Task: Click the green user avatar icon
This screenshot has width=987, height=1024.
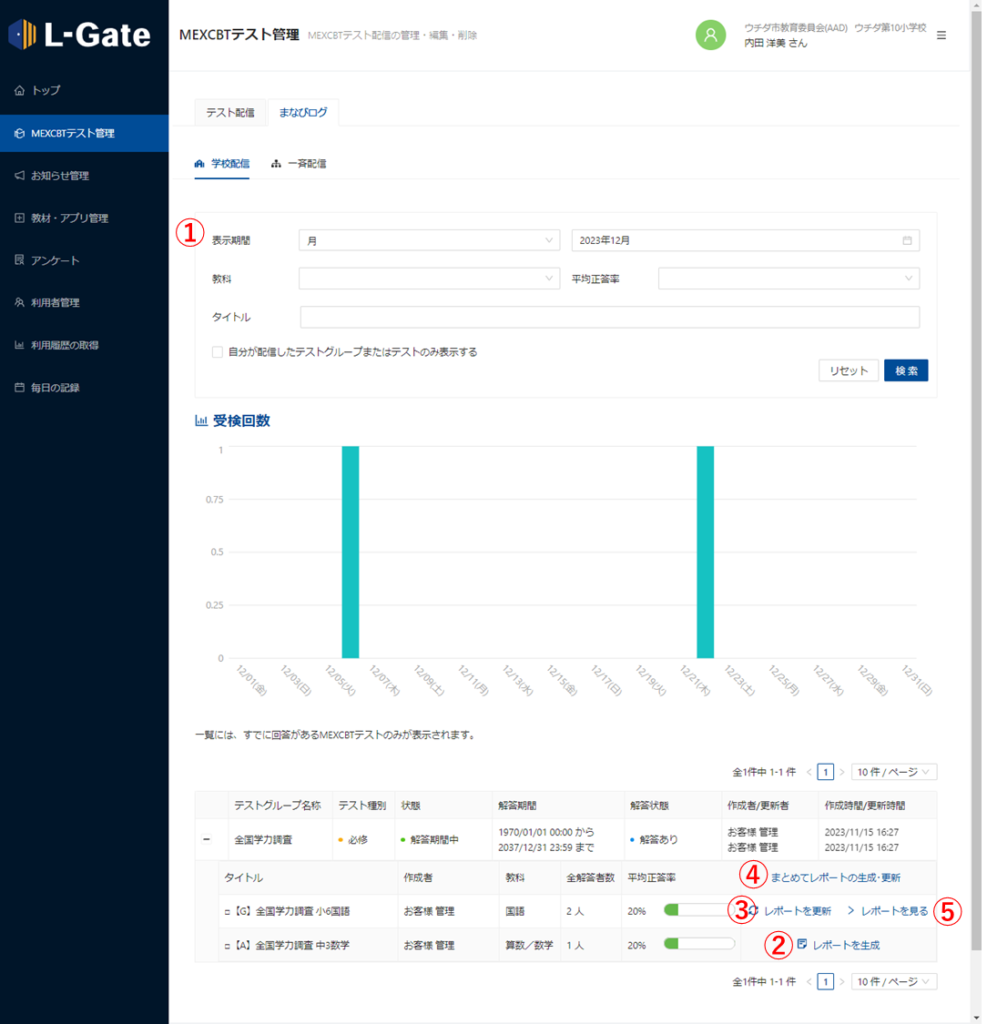Action: [x=710, y=35]
